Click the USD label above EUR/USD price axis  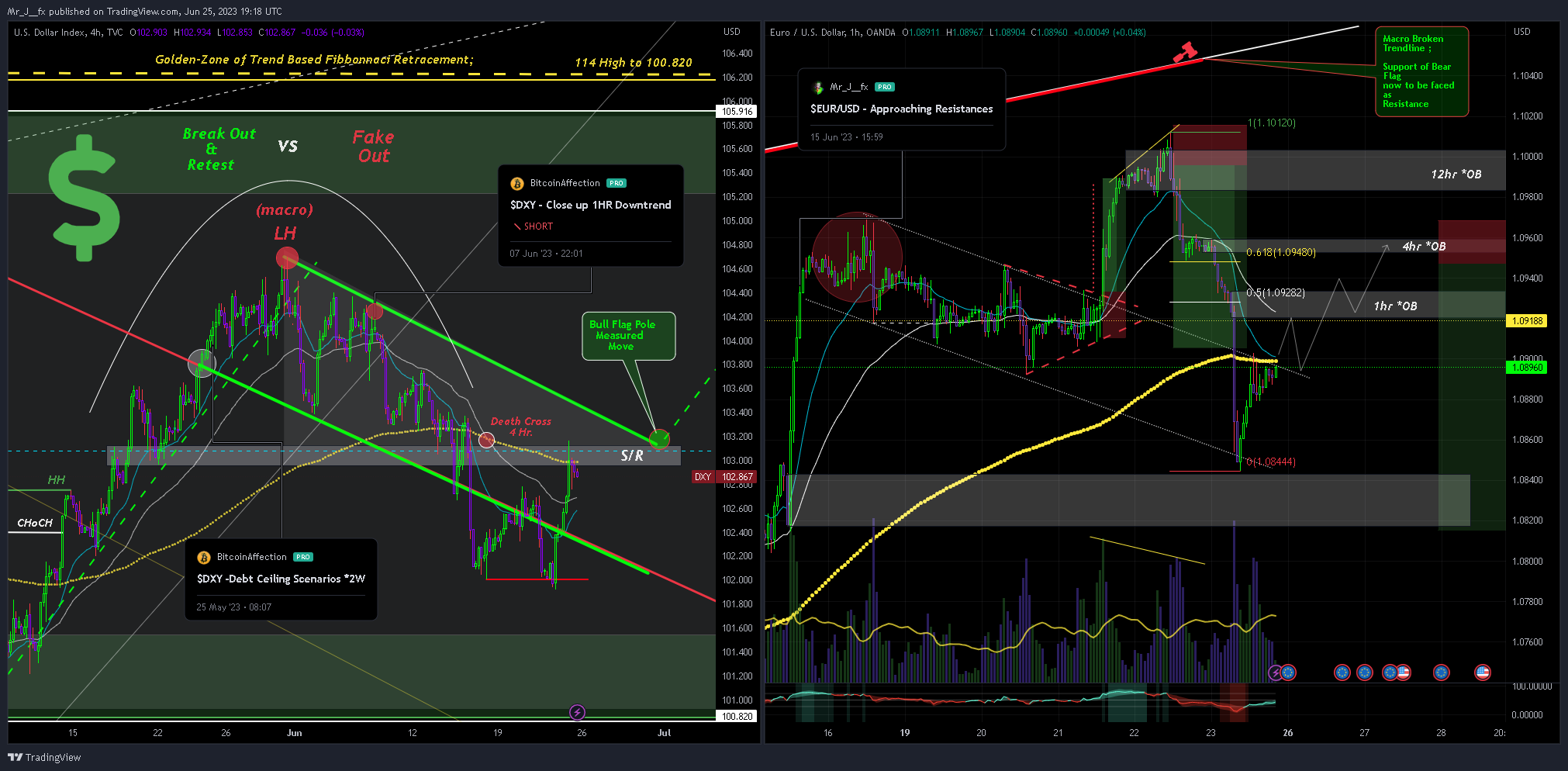(x=1522, y=32)
